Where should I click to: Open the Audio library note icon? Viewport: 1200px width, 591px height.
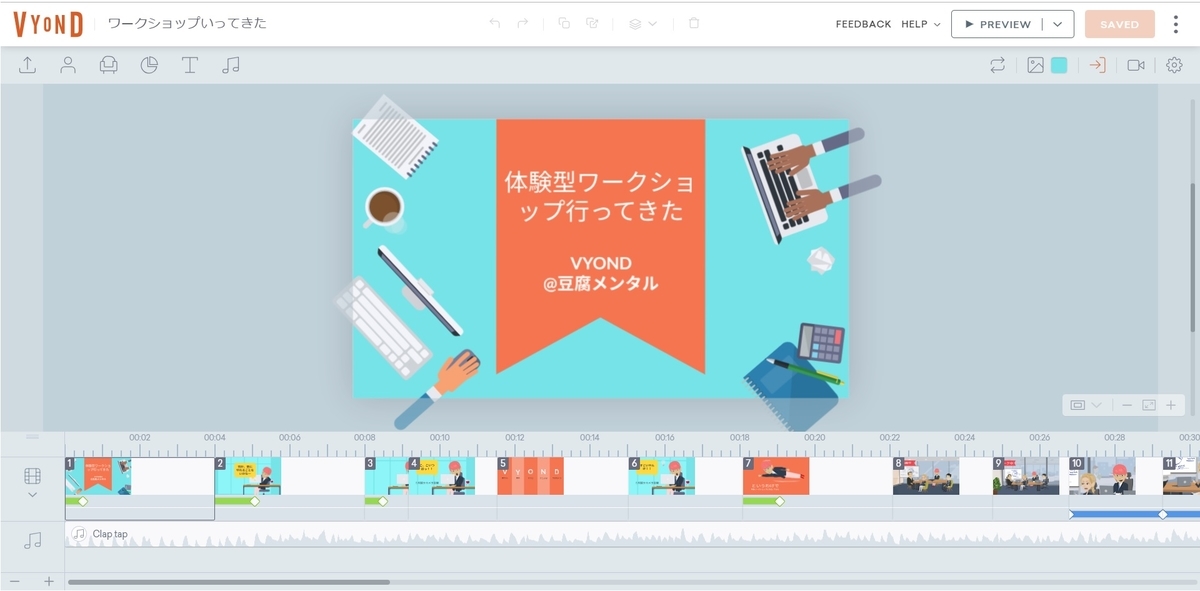point(231,65)
